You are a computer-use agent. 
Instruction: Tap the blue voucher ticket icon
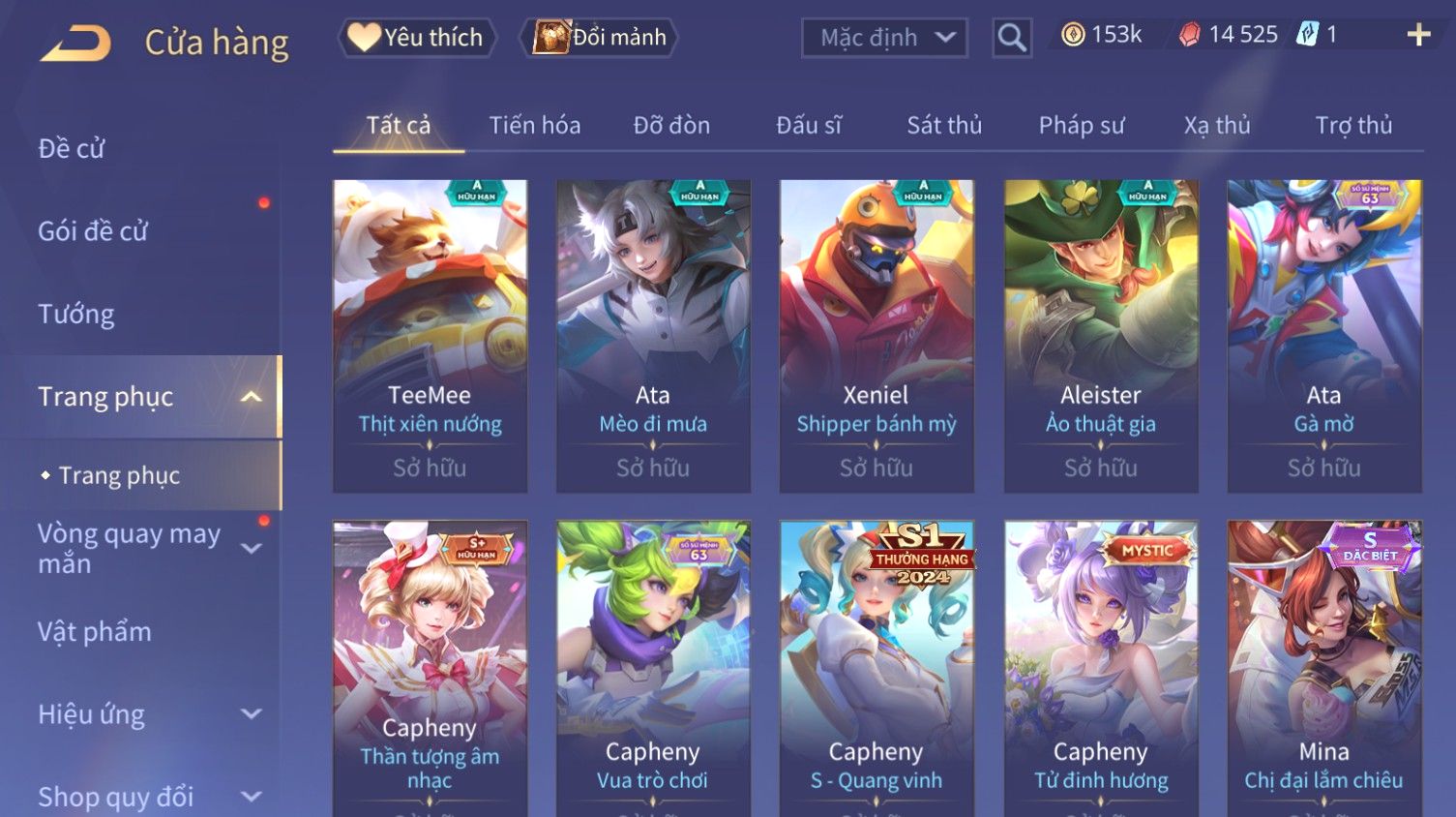pos(1307,35)
